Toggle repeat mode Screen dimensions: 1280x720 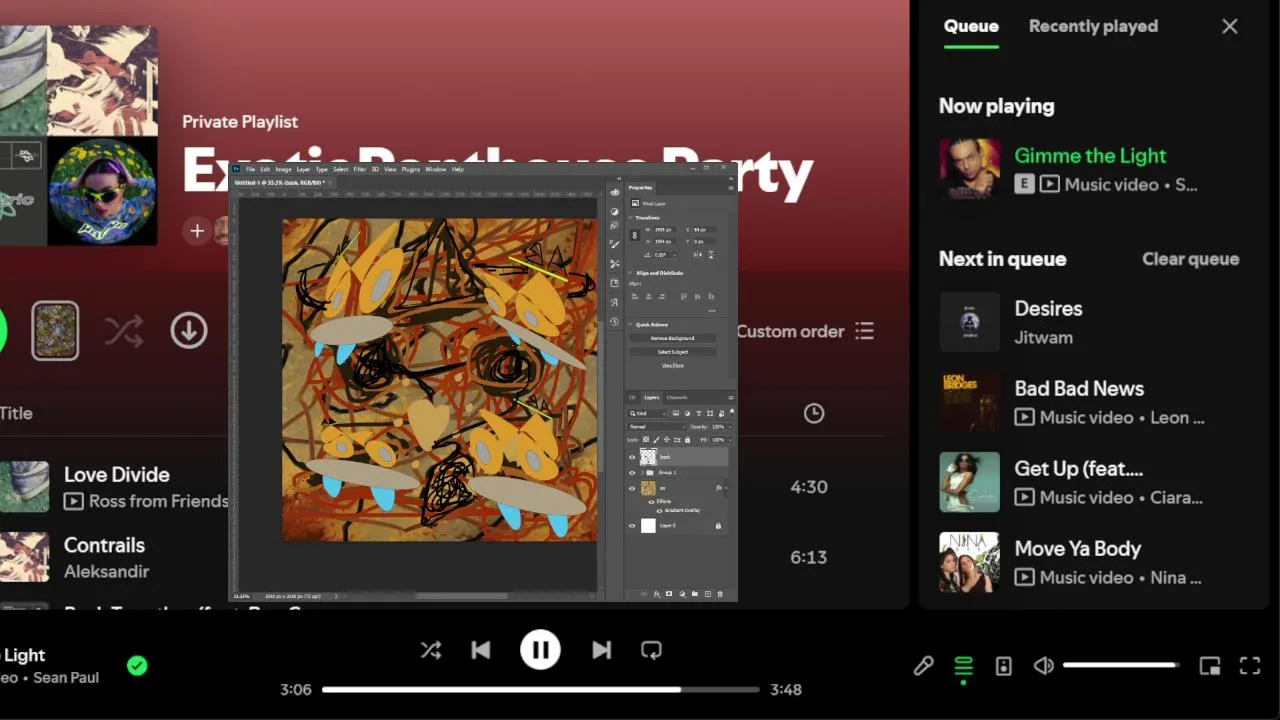(651, 650)
